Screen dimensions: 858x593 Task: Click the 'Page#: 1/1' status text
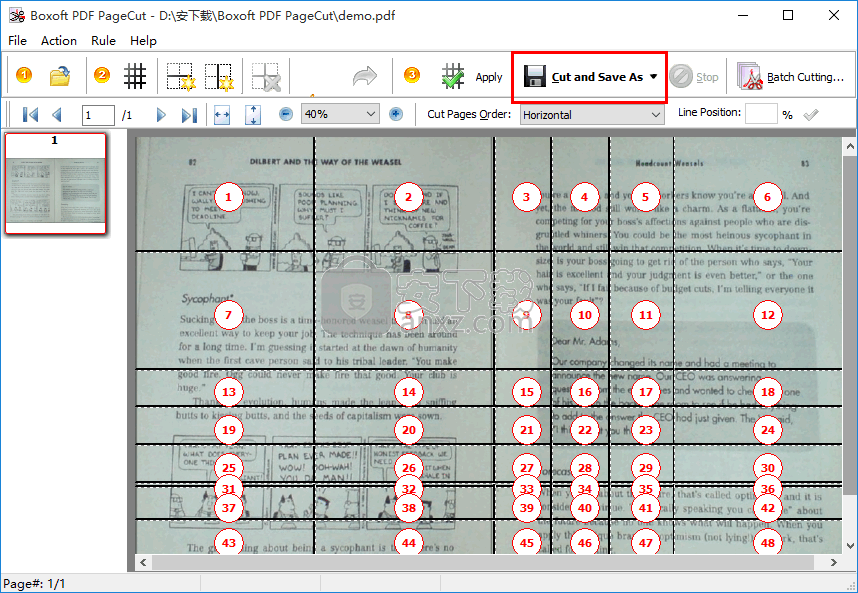click(x=34, y=584)
